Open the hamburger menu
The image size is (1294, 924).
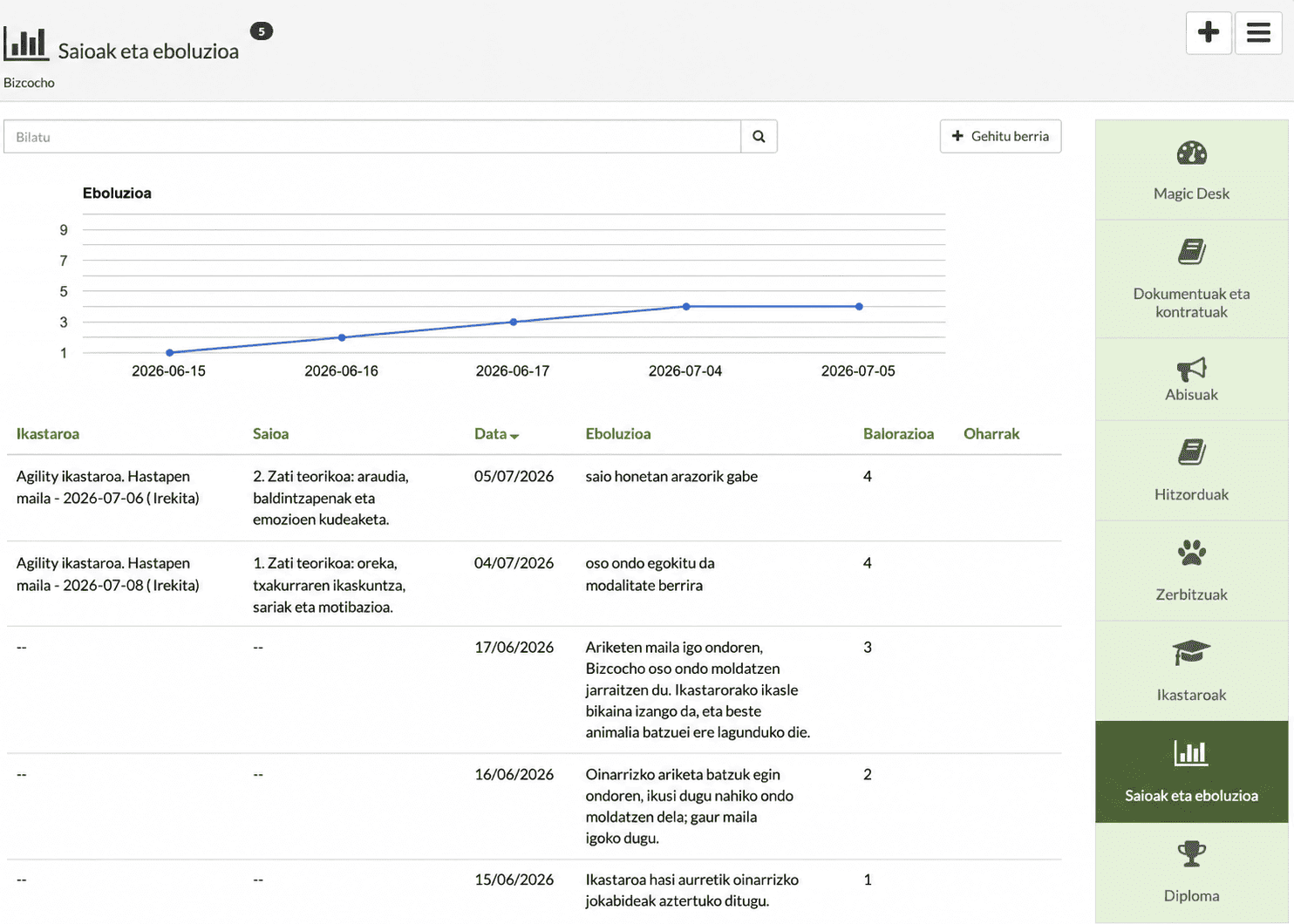[x=1258, y=33]
